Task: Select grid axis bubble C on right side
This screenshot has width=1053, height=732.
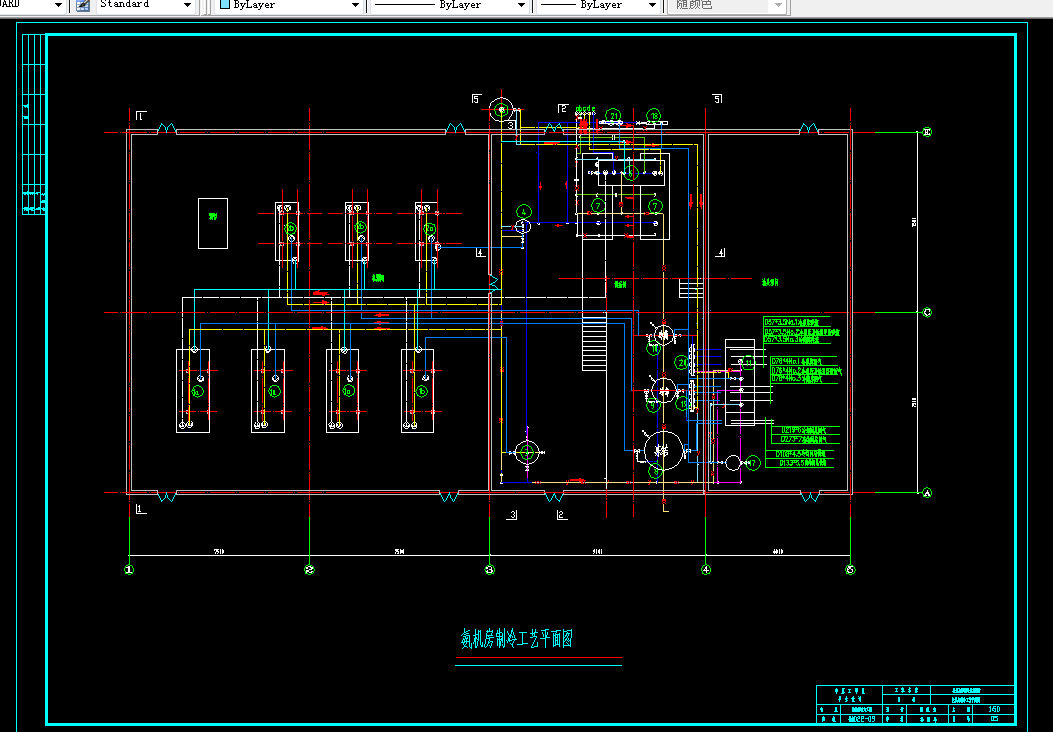Action: [x=927, y=312]
